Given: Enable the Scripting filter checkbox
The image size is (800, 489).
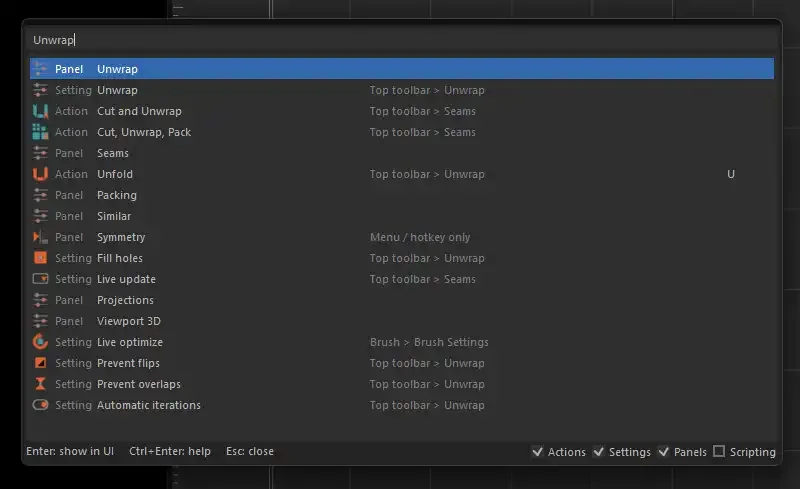Looking at the screenshot, I should (x=719, y=452).
